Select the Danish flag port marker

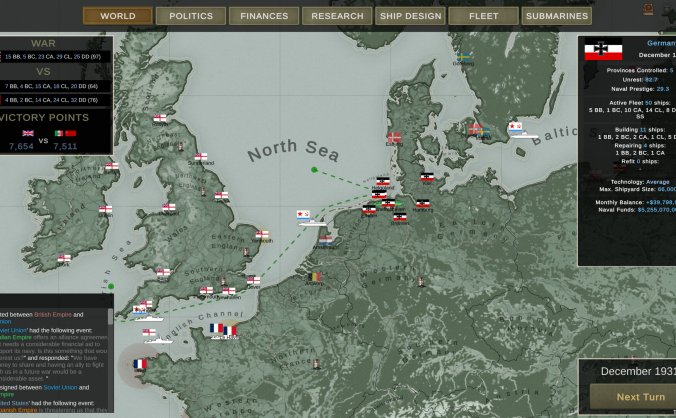click(x=395, y=138)
